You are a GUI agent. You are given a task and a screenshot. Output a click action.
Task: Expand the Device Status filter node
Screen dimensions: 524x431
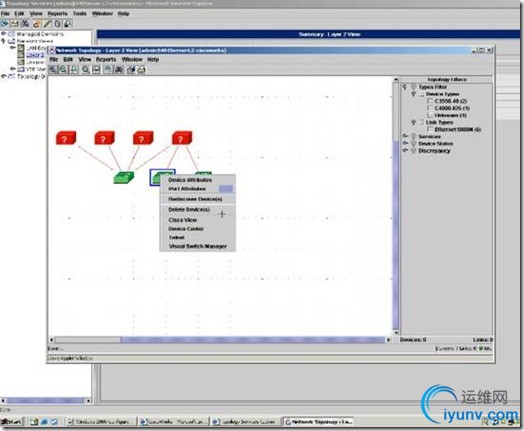pyautogui.click(x=405, y=143)
